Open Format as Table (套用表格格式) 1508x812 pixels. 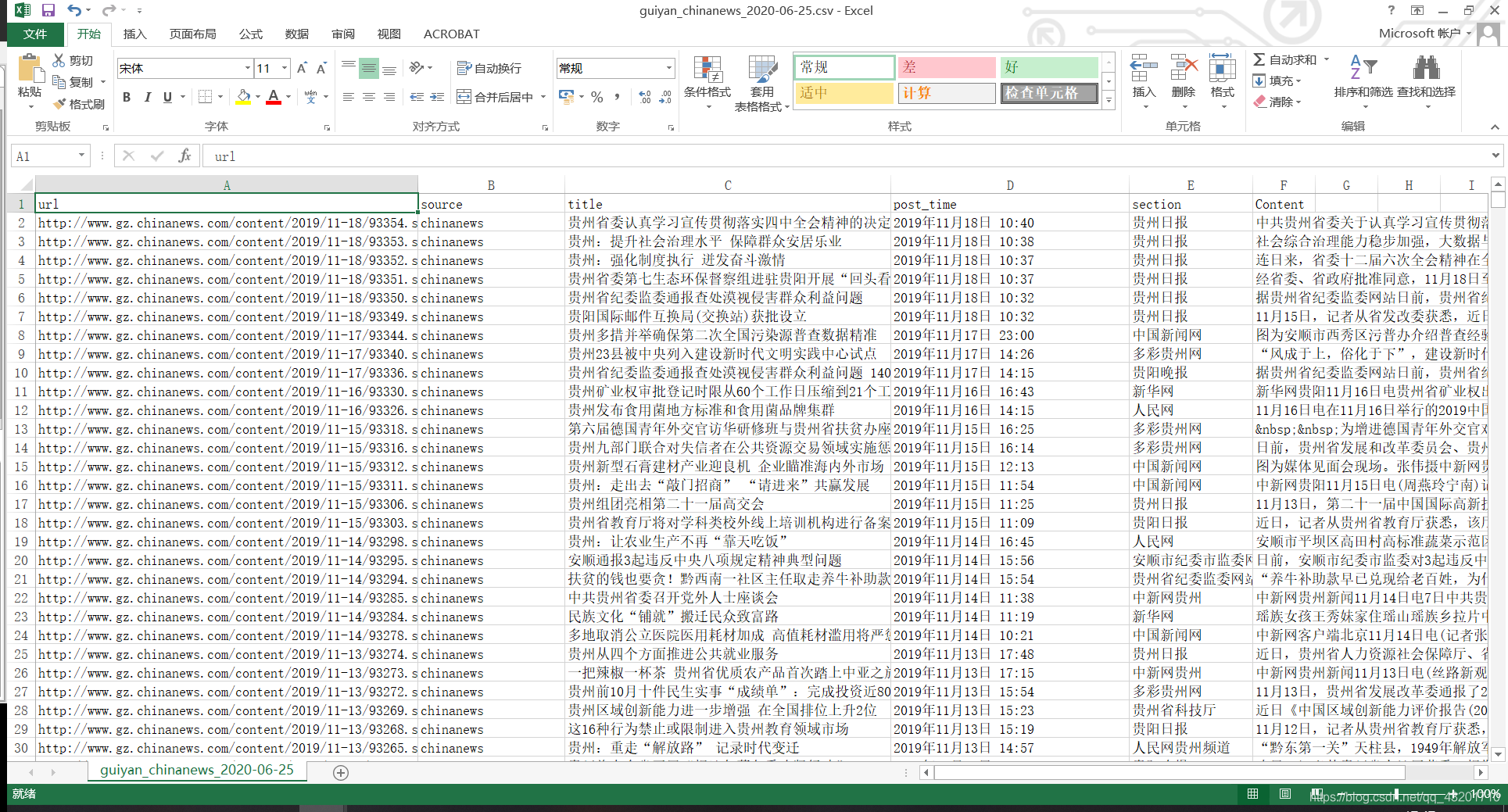pos(761,84)
